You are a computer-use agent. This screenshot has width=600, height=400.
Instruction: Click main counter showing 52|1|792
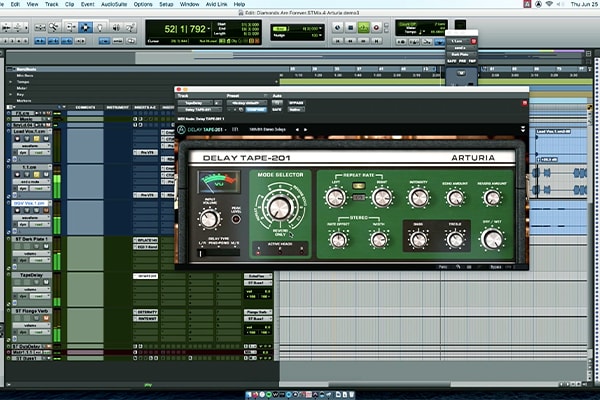click(185, 29)
